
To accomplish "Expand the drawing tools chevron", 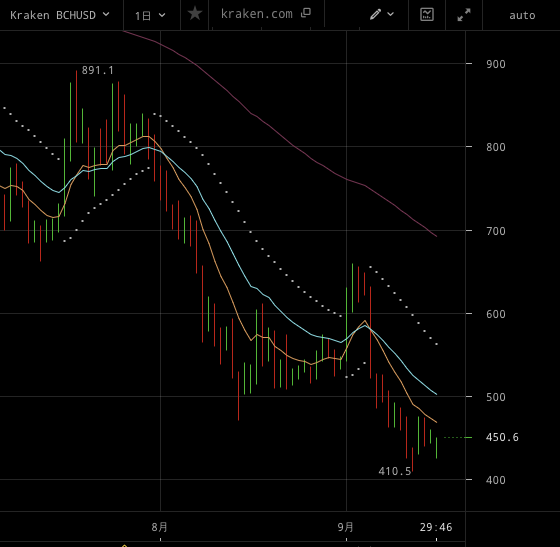I will (x=391, y=14).
